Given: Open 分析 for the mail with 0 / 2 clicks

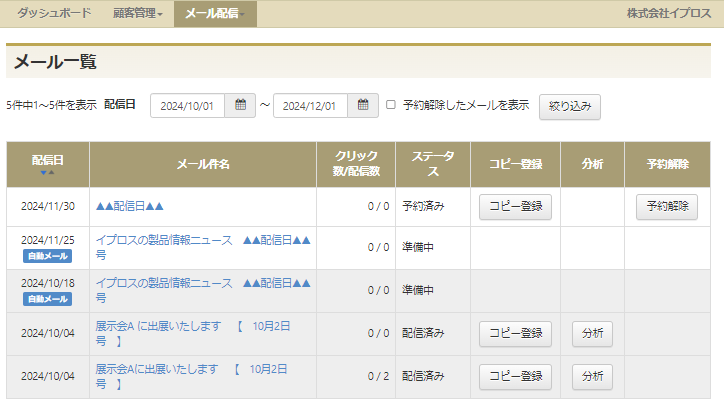Looking at the screenshot, I should 592,376.
